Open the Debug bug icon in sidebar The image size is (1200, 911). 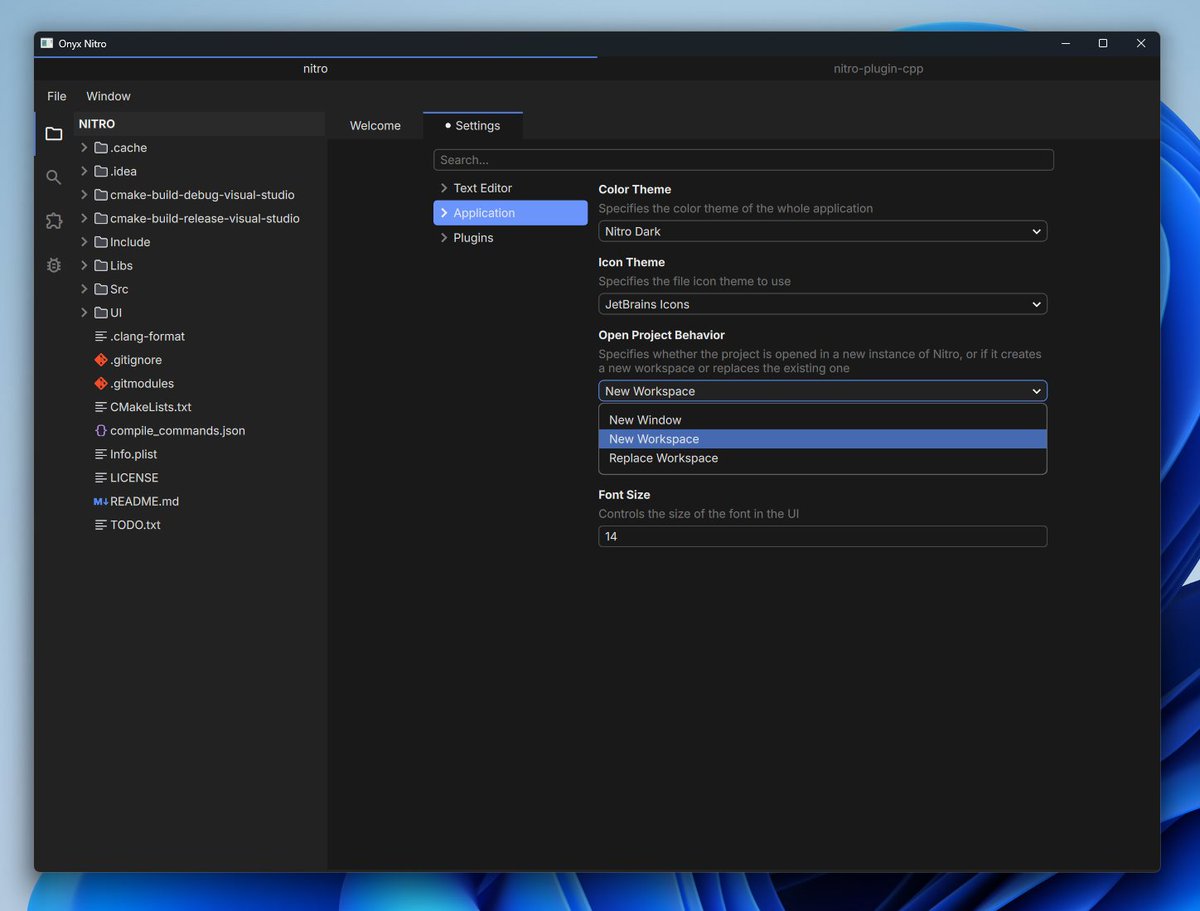click(x=54, y=265)
